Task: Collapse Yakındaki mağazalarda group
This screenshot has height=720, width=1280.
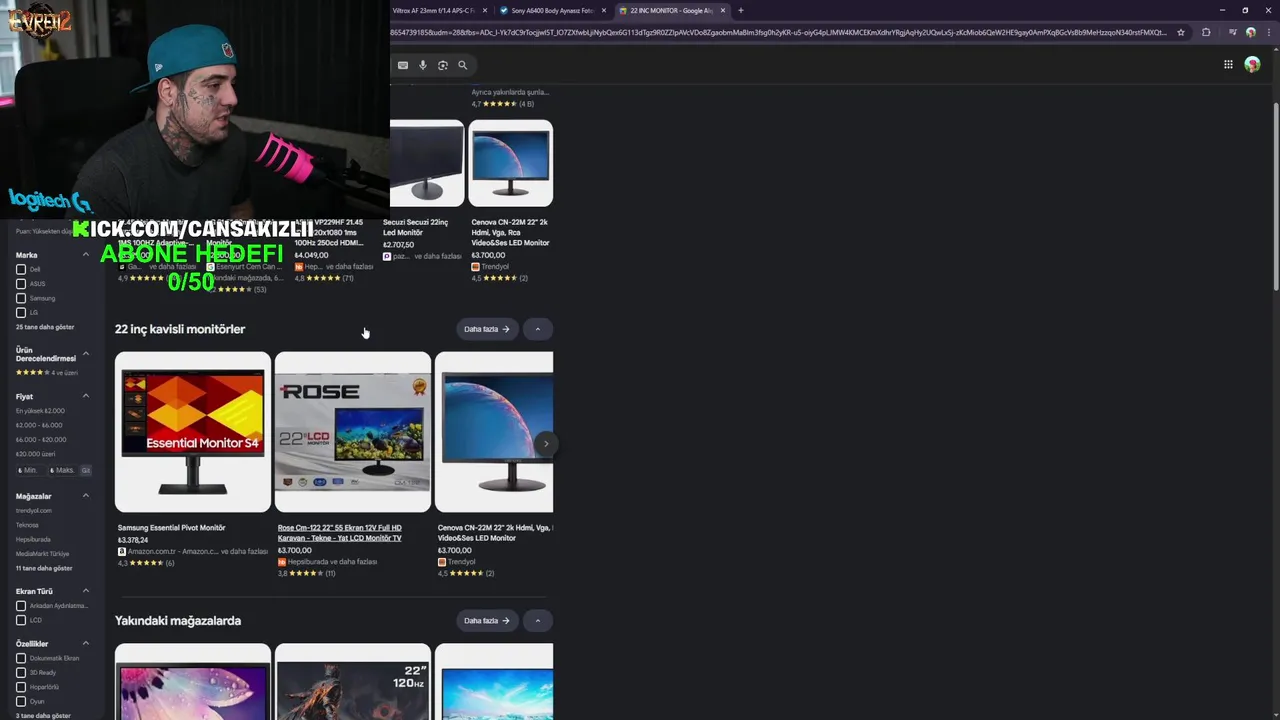Action: coord(537,621)
